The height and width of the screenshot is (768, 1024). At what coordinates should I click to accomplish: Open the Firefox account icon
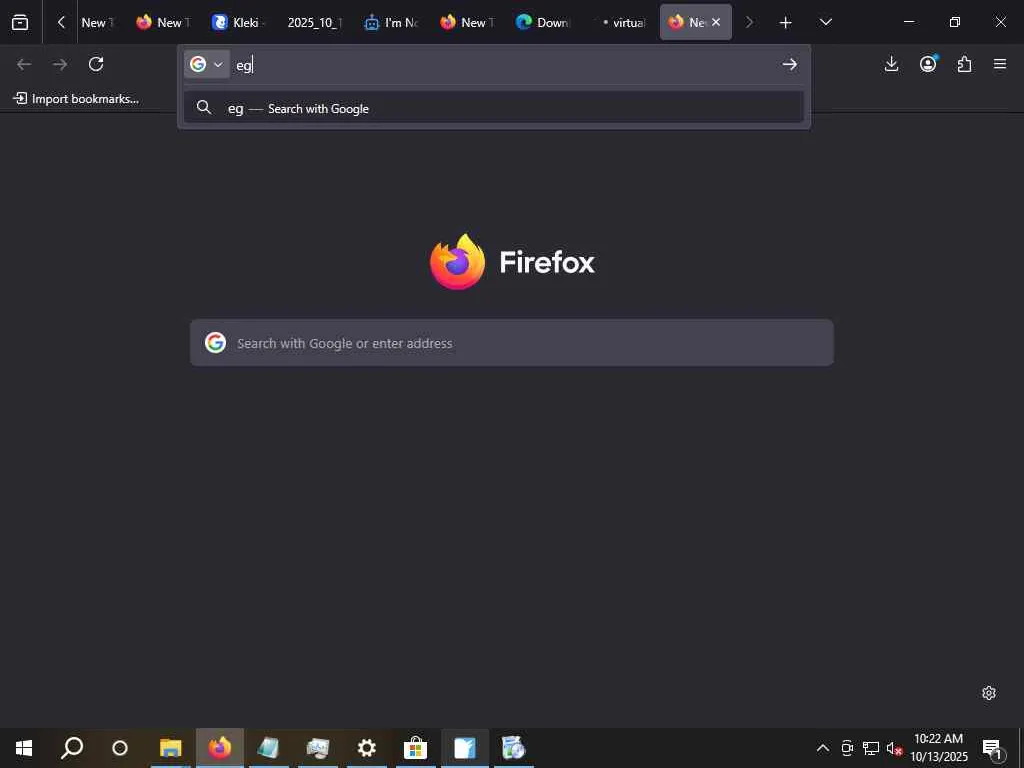[x=928, y=64]
